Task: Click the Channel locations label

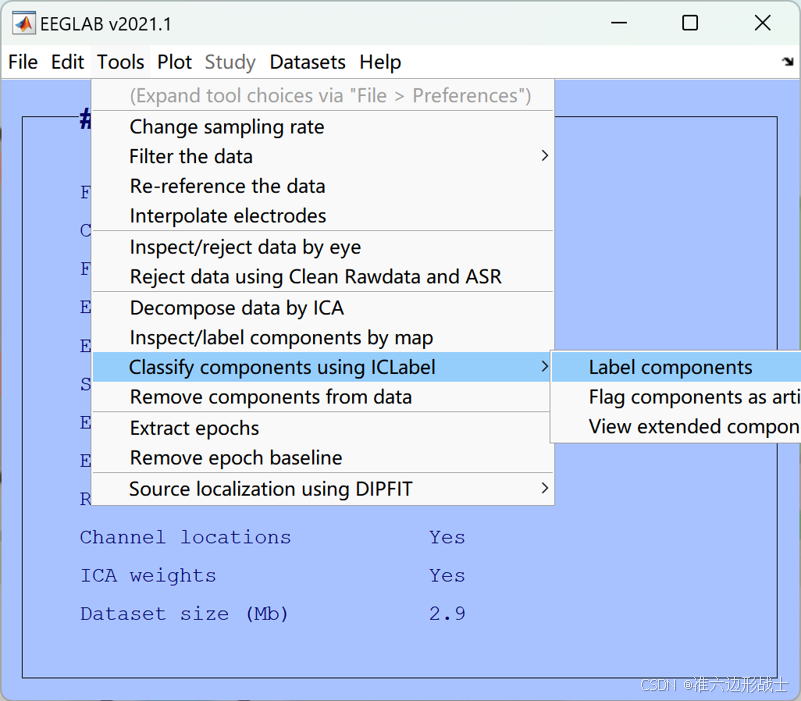Action: 185,538
